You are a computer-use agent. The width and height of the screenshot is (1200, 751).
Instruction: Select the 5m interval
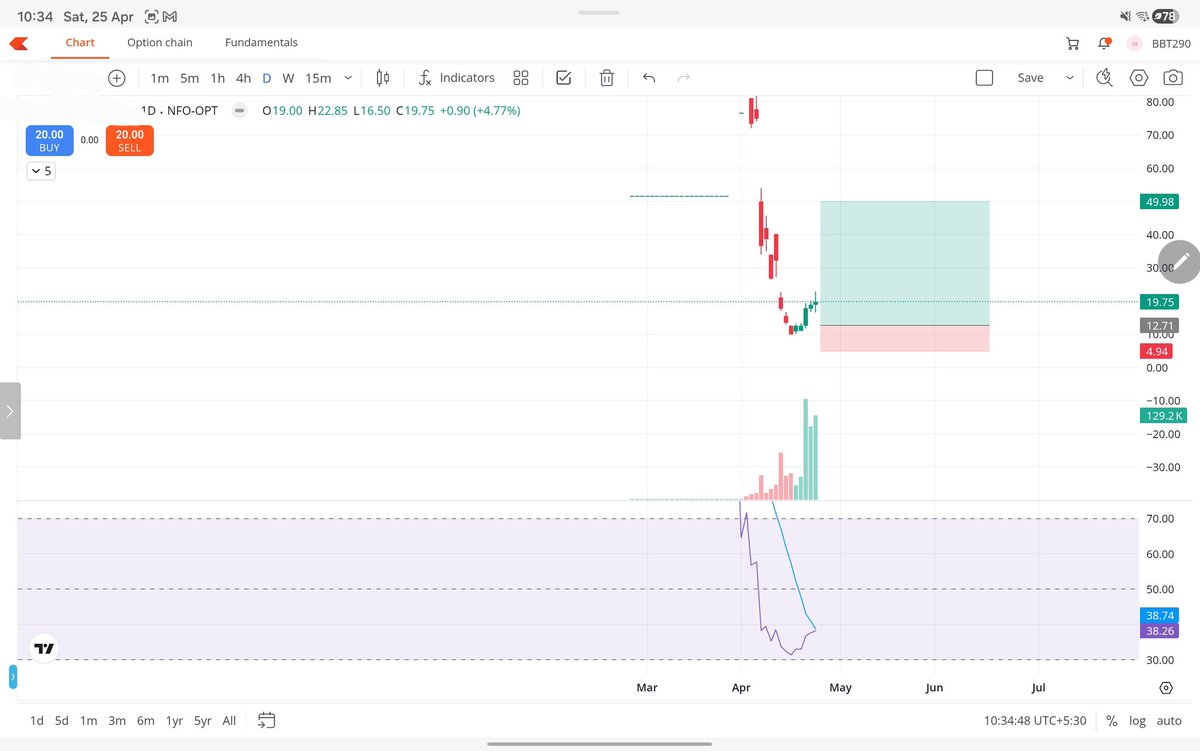(x=189, y=78)
